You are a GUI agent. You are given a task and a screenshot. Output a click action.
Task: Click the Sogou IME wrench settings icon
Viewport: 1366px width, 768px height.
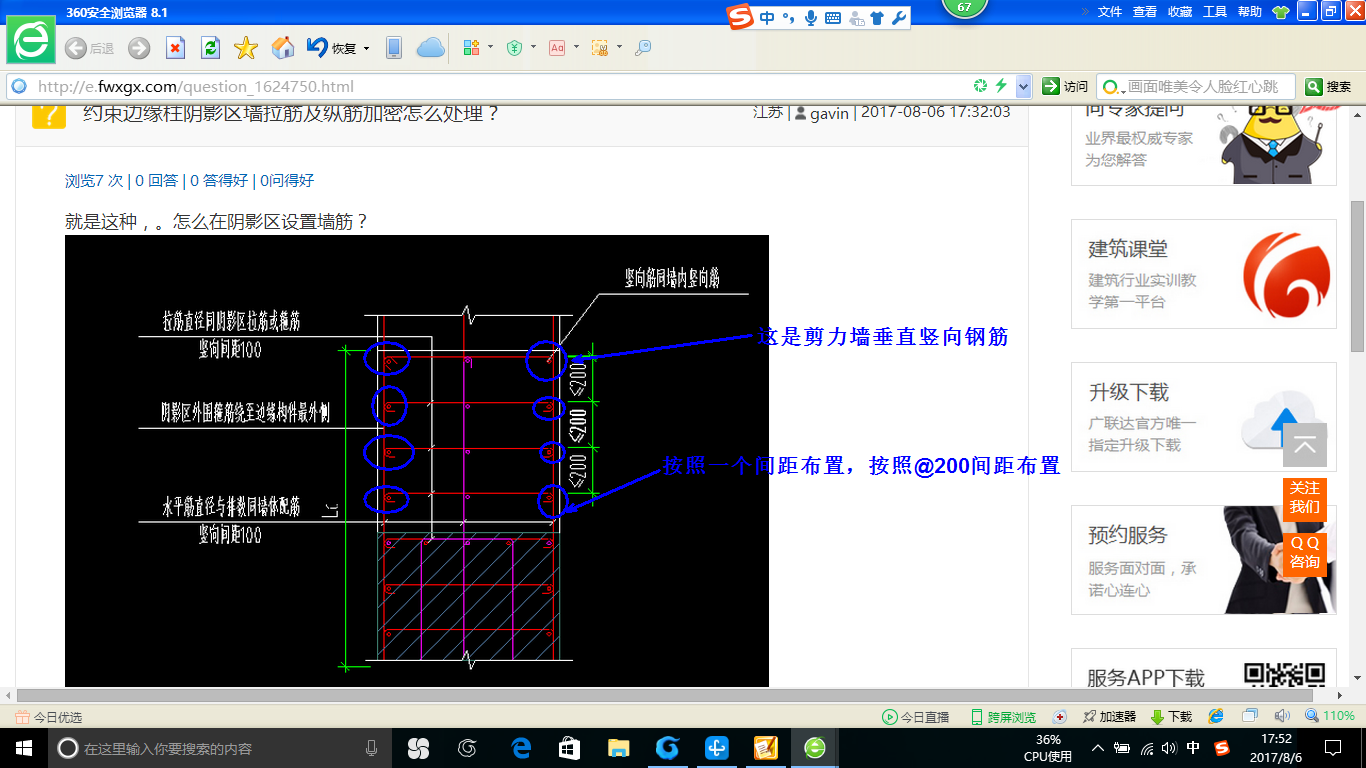pos(898,18)
